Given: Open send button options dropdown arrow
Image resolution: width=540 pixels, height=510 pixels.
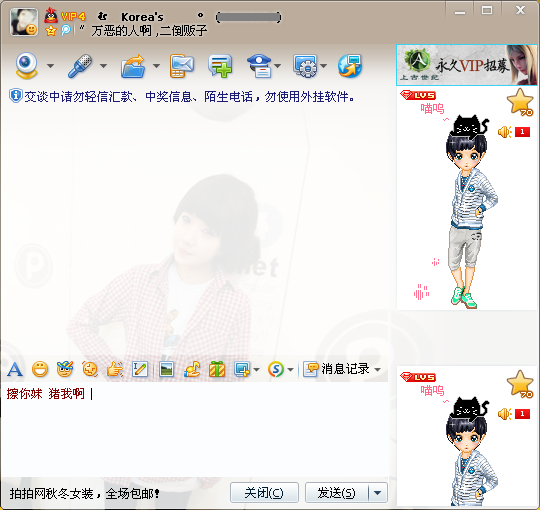Looking at the screenshot, I should (378, 493).
